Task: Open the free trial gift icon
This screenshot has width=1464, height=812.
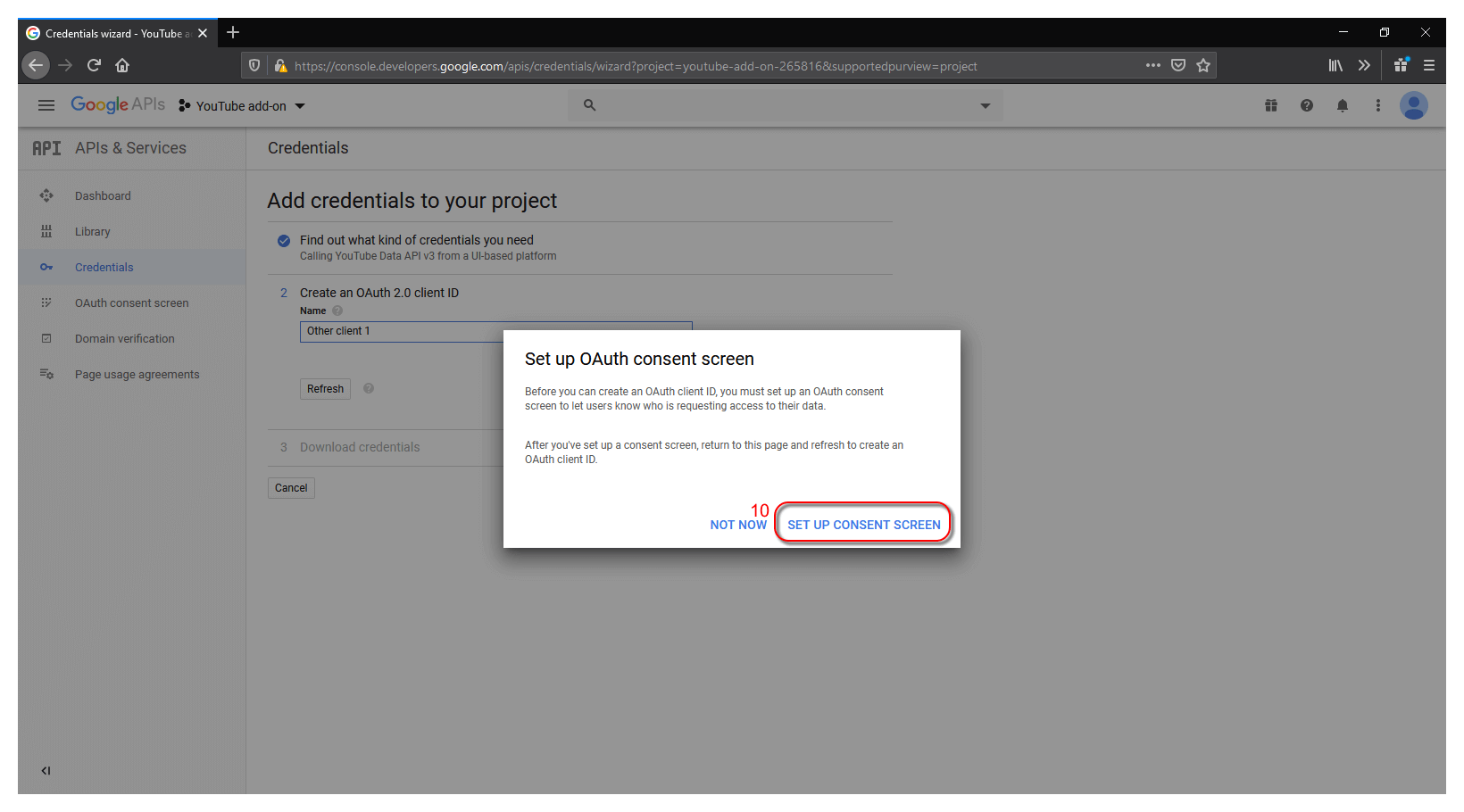Action: point(1271,105)
